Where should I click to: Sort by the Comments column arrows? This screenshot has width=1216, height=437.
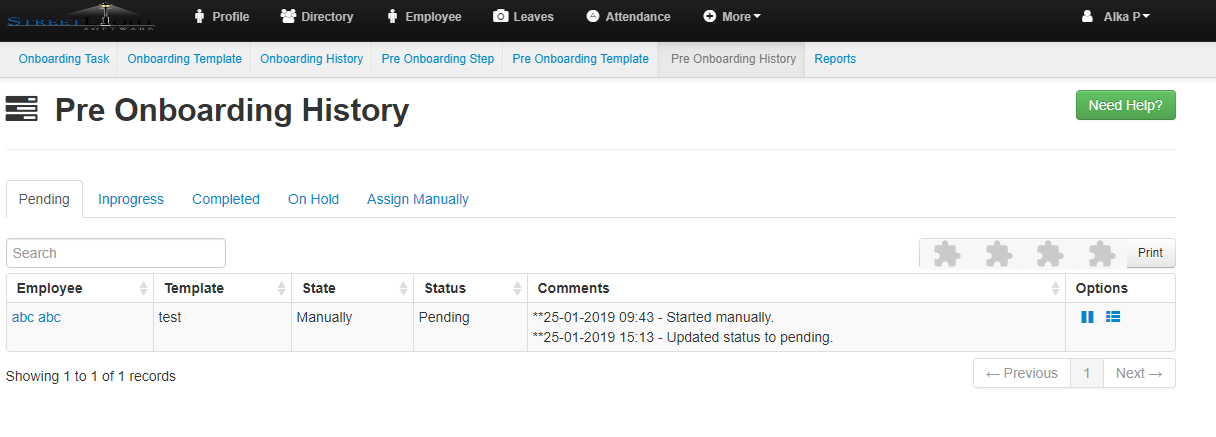pos(1056,288)
